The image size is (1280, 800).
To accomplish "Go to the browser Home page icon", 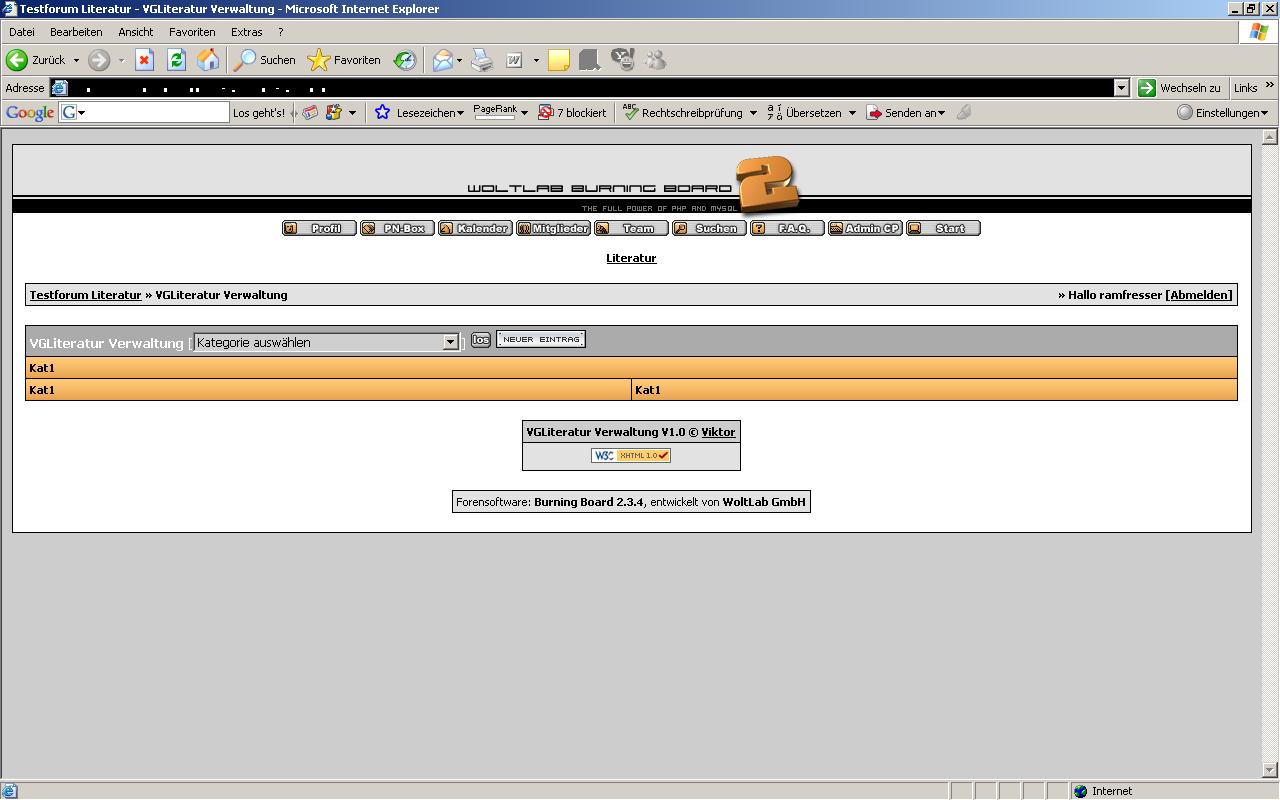I will coord(208,60).
